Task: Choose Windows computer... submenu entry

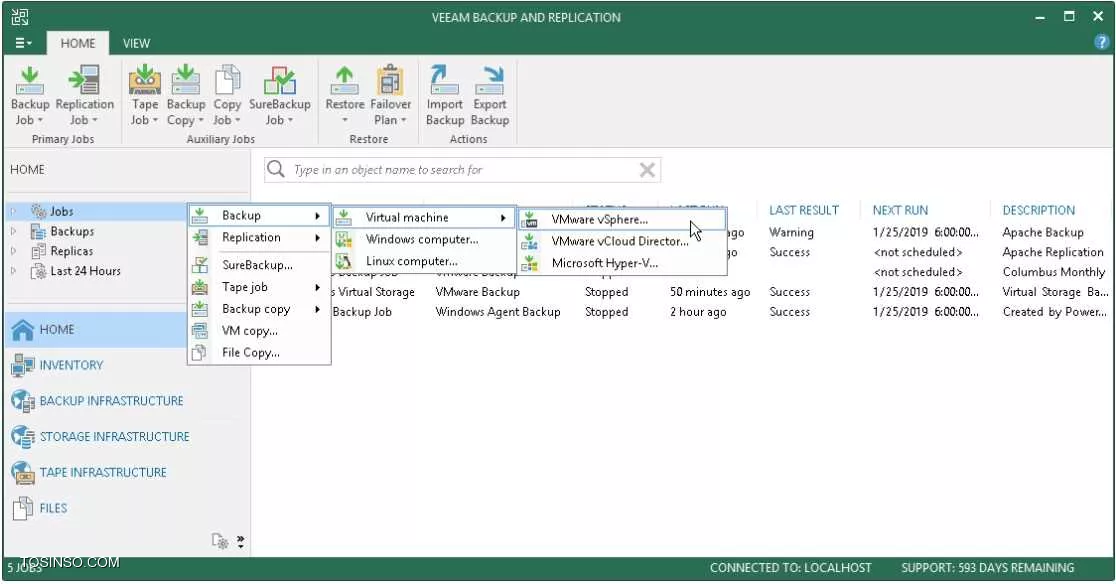Action: coord(423,240)
